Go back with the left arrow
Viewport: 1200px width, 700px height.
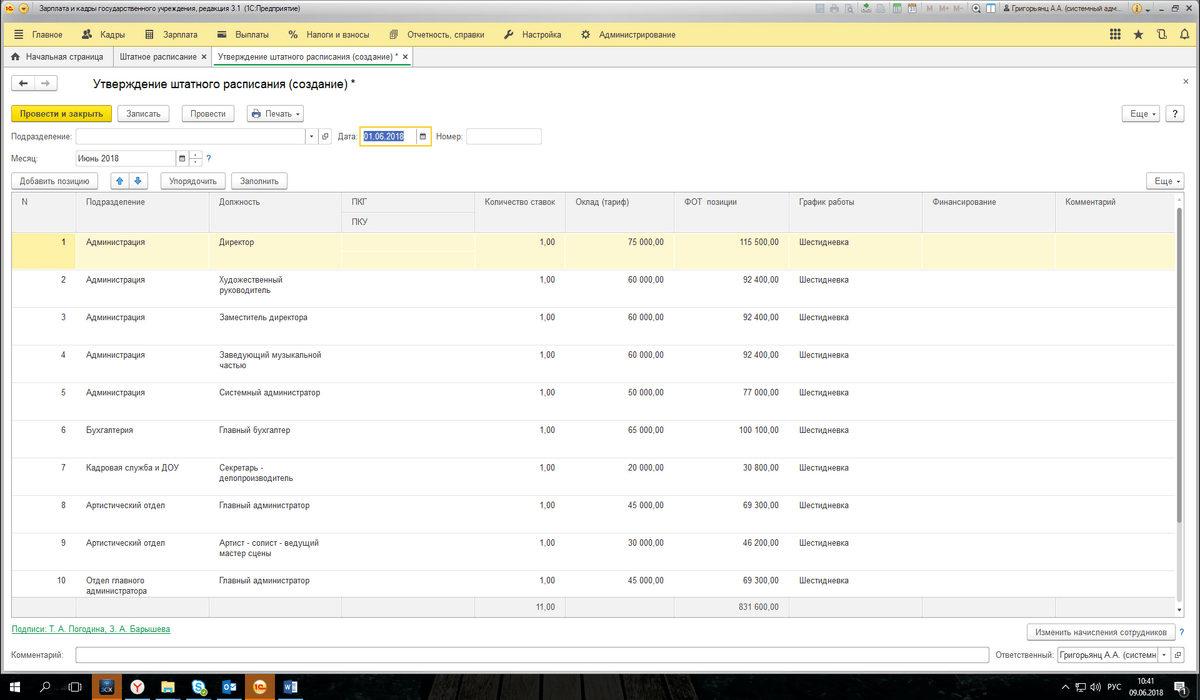coord(24,84)
